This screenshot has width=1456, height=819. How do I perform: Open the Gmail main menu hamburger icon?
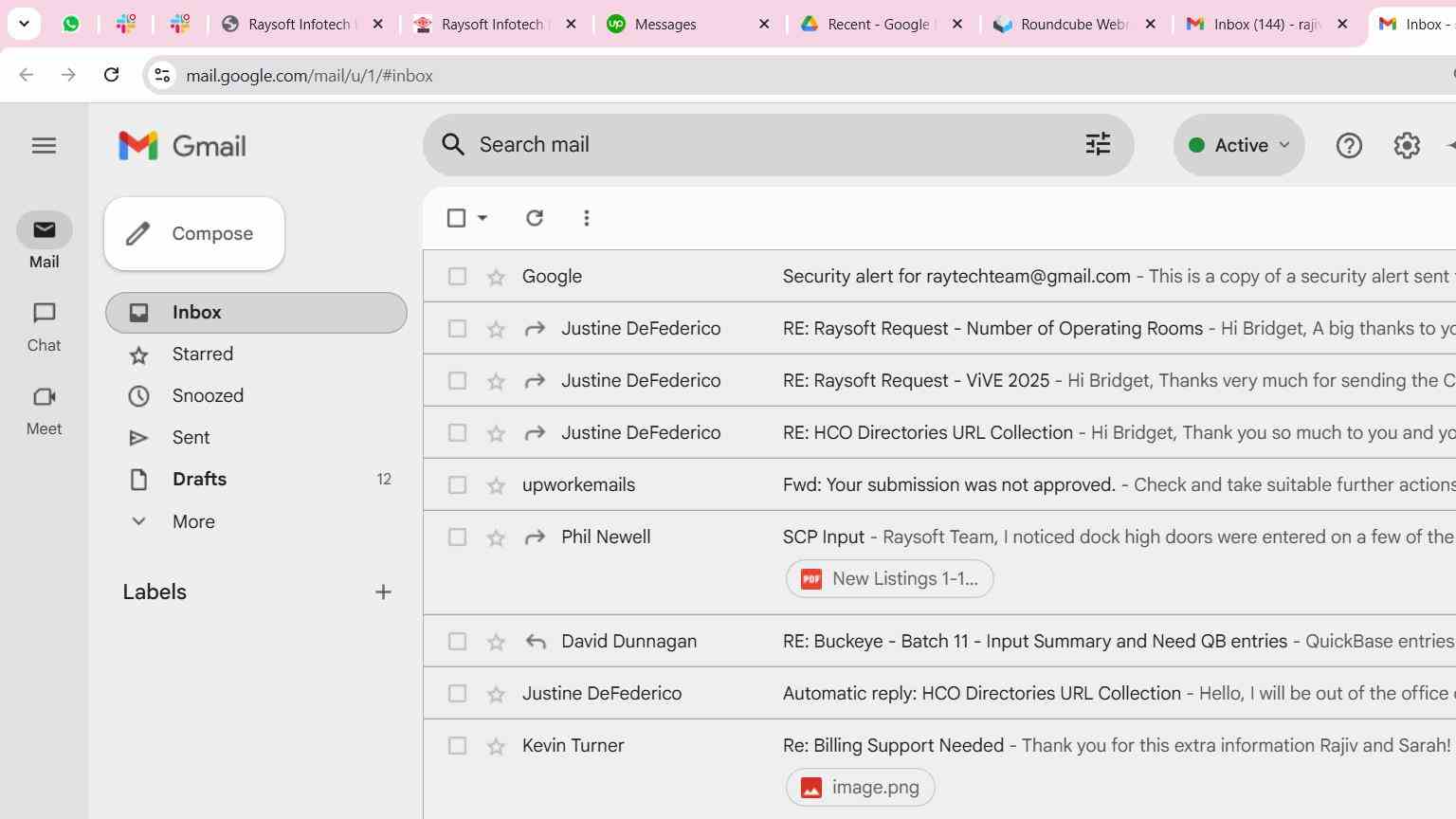pos(44,145)
